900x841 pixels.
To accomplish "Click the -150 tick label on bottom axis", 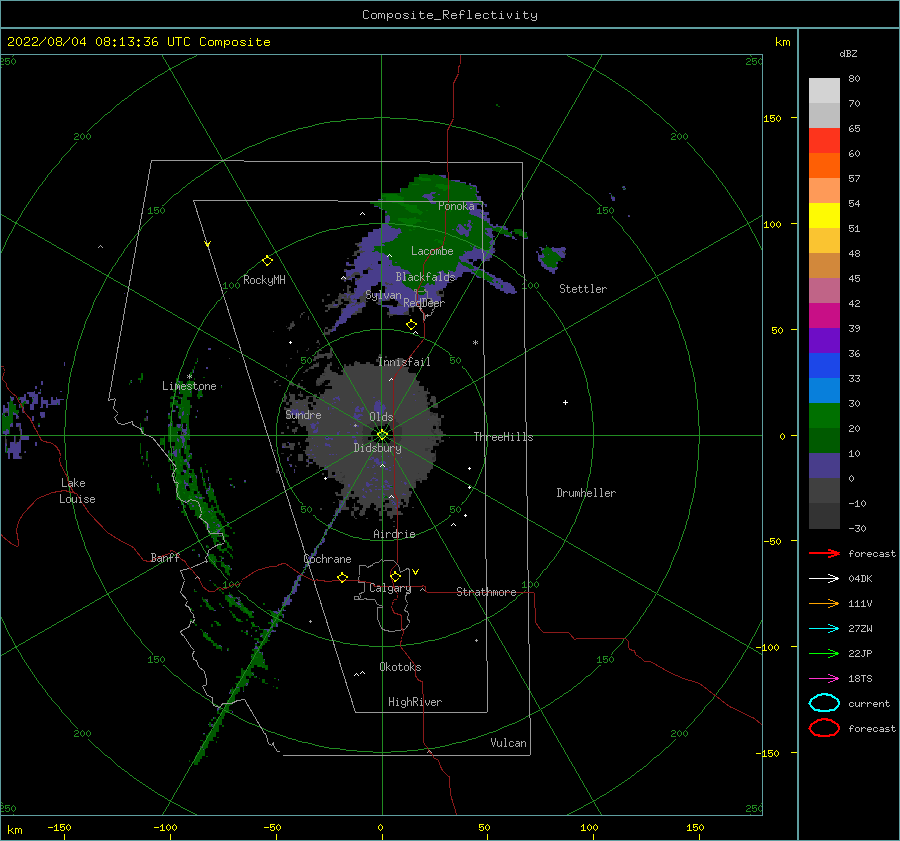I will [59, 827].
